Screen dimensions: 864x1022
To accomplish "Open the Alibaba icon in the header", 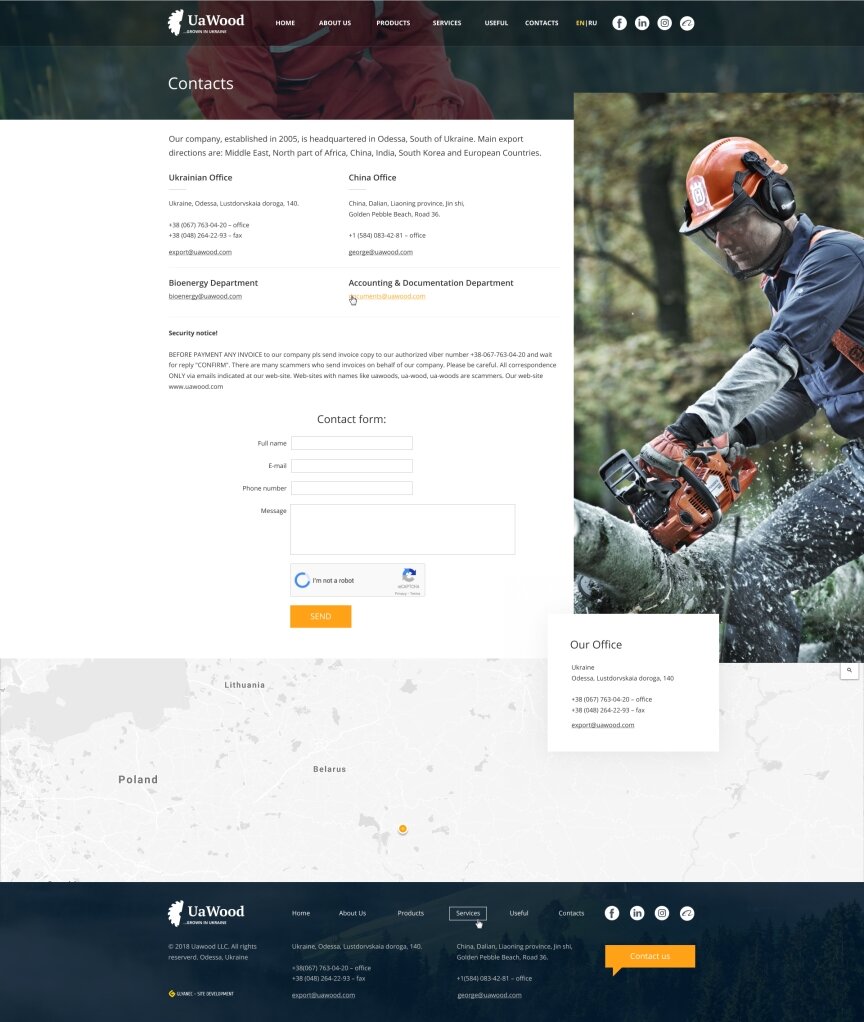I will pos(687,23).
